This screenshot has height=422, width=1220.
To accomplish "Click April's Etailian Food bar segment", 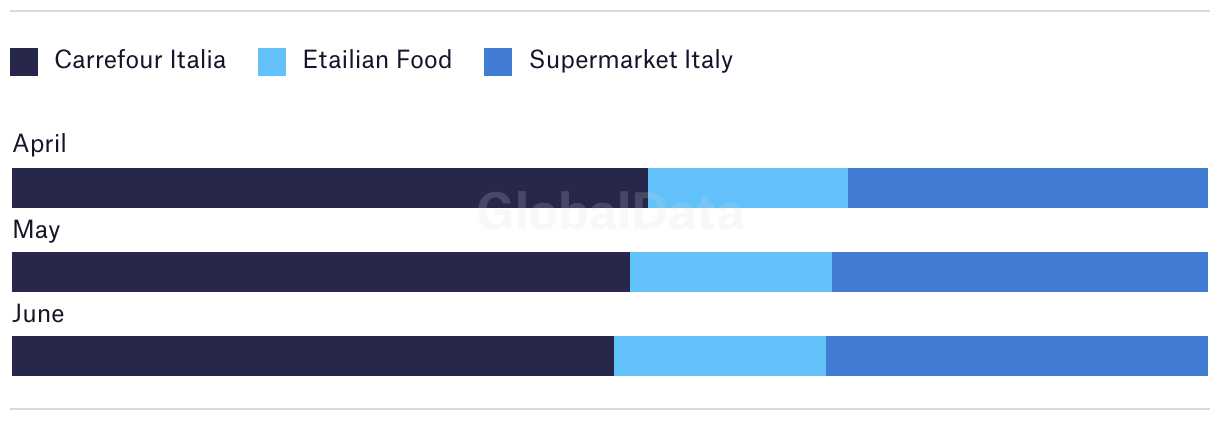I will [x=748, y=188].
